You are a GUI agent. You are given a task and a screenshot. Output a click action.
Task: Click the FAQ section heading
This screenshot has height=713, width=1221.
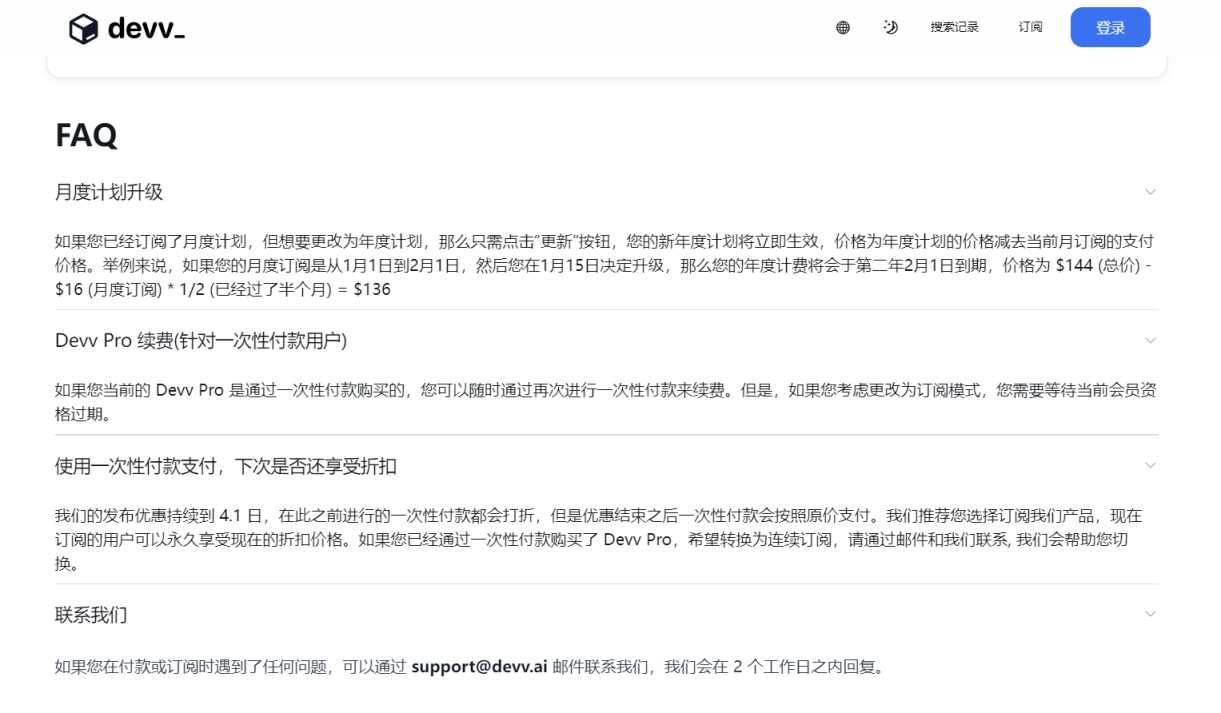tap(86, 135)
